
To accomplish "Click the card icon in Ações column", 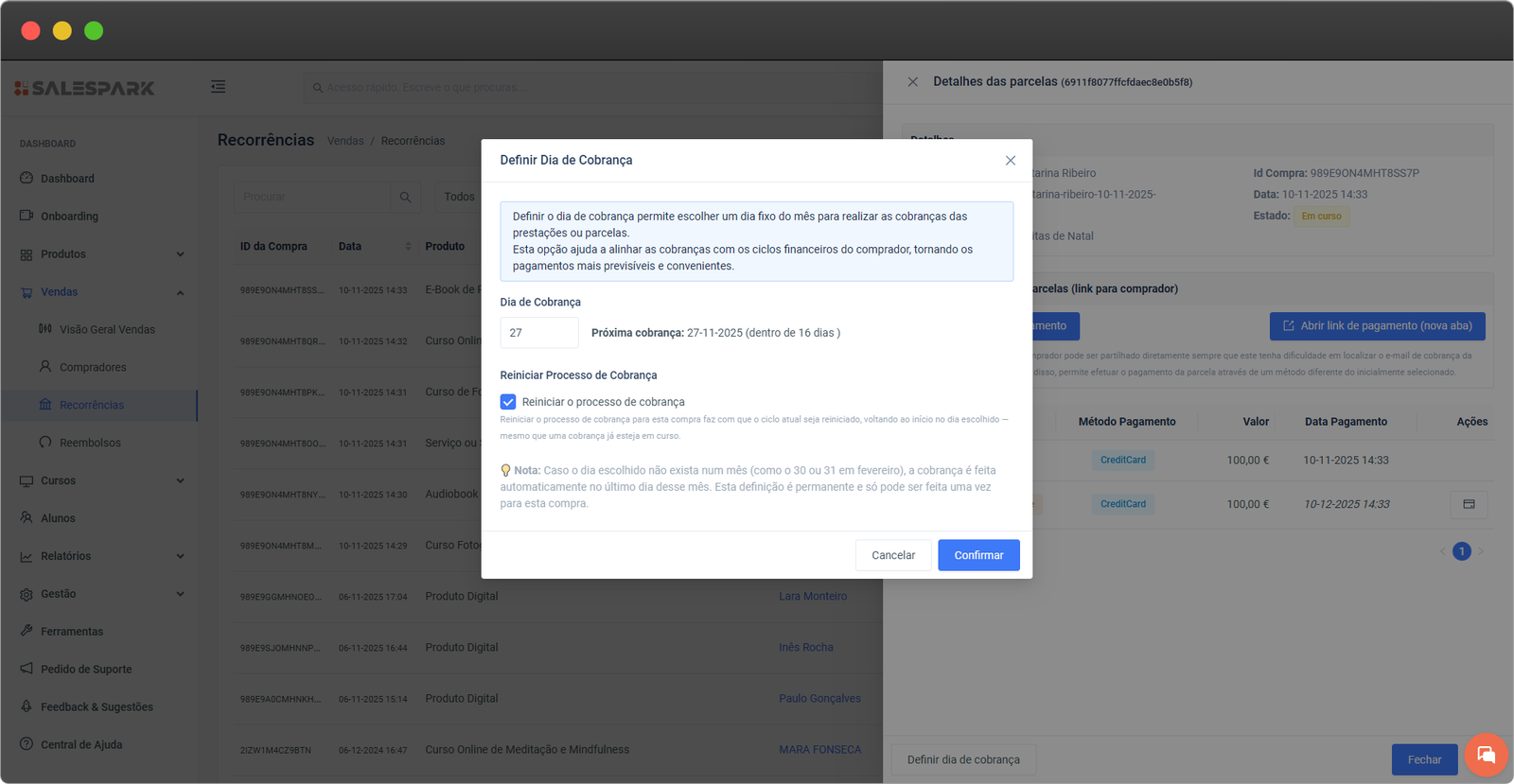I will click(1468, 504).
